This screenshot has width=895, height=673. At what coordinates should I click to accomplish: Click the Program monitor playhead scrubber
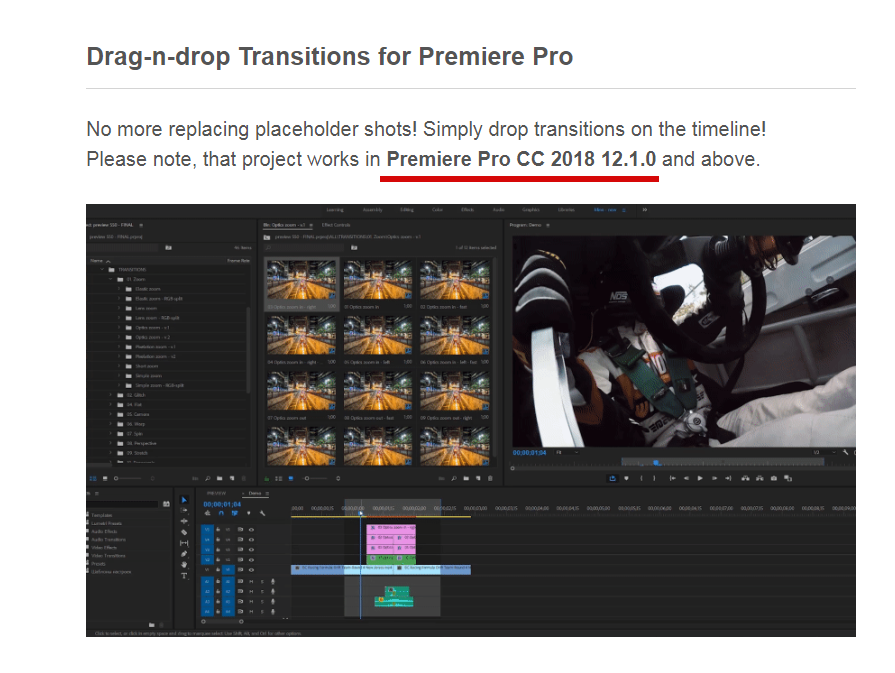(656, 463)
